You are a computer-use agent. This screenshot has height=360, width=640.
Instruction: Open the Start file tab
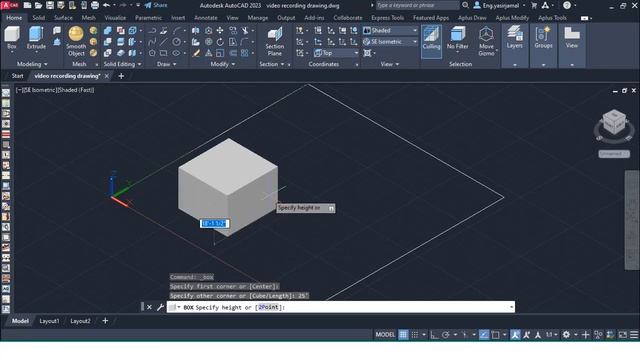click(18, 76)
